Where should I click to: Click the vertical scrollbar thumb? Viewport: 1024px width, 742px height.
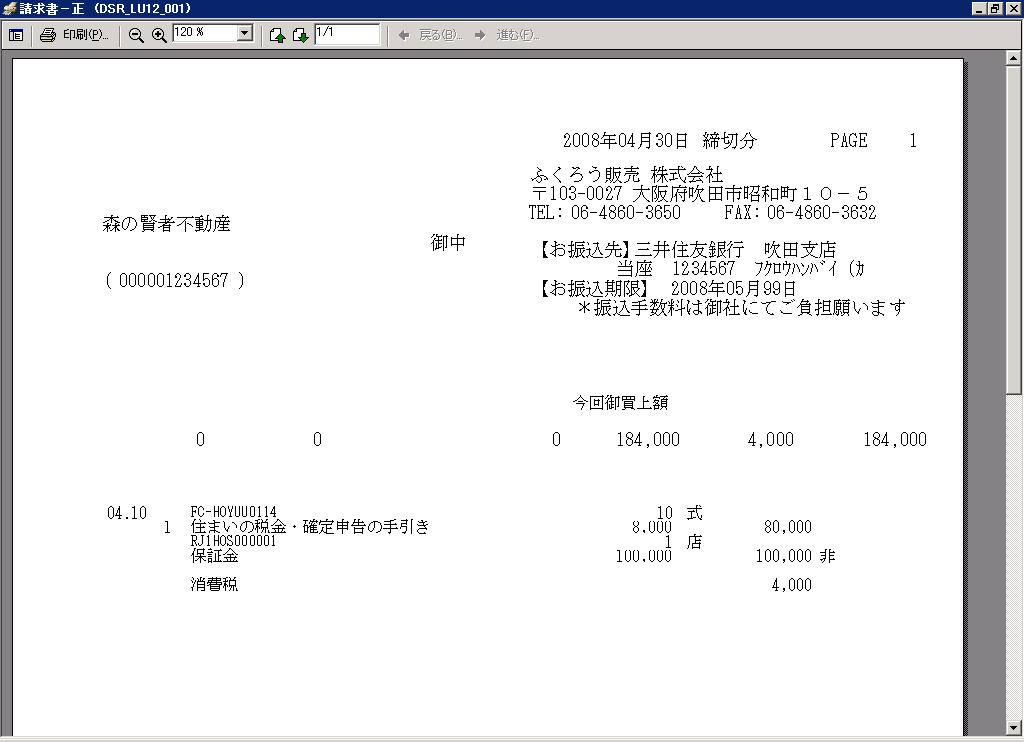coord(1013,229)
